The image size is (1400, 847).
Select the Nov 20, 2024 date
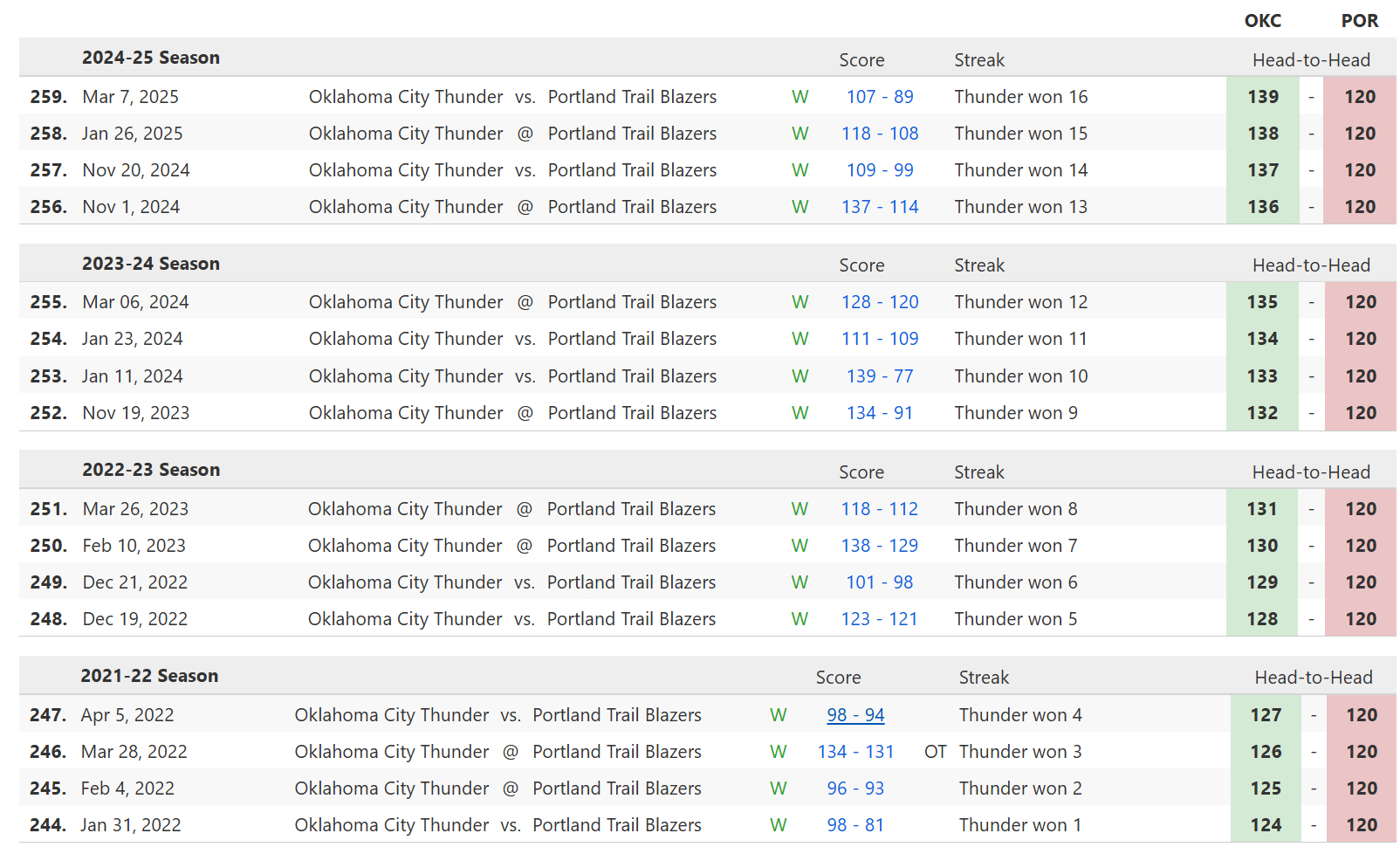(136, 170)
